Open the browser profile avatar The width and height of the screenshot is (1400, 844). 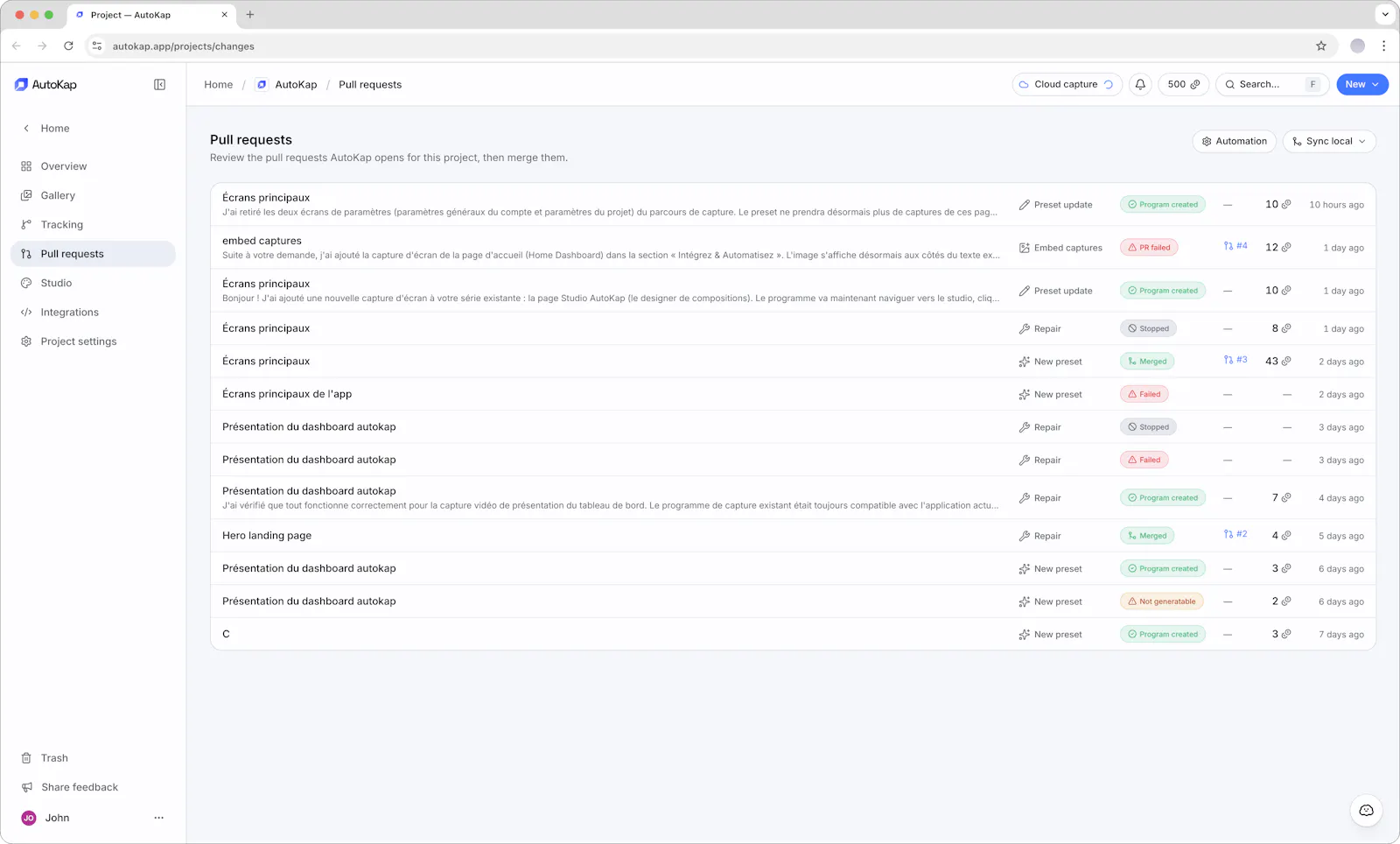point(1357,46)
